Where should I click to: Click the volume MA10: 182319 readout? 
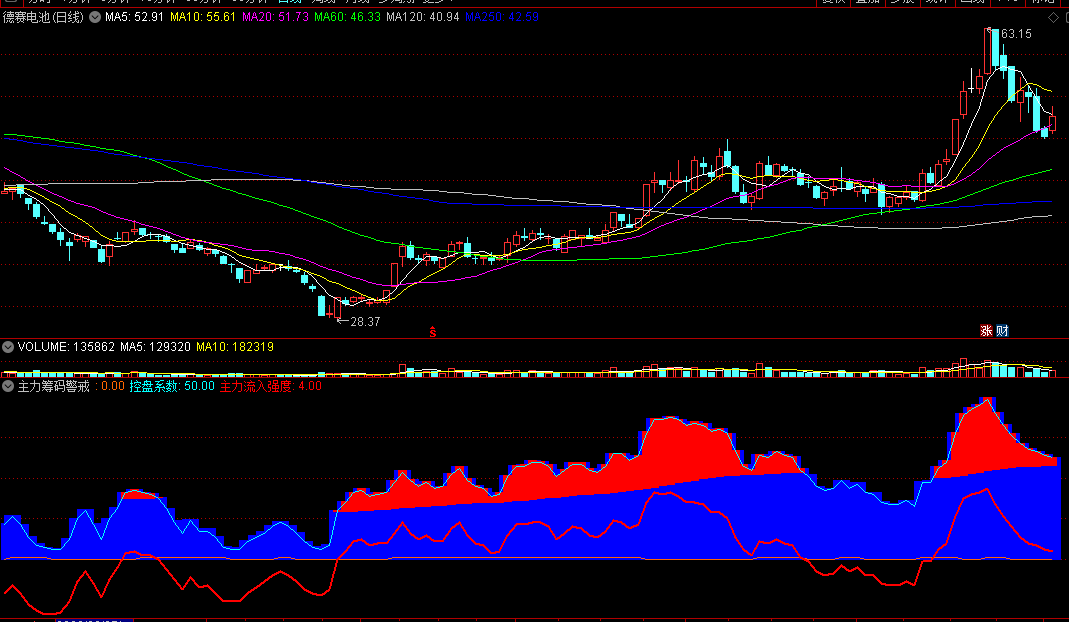pyautogui.click(x=235, y=347)
